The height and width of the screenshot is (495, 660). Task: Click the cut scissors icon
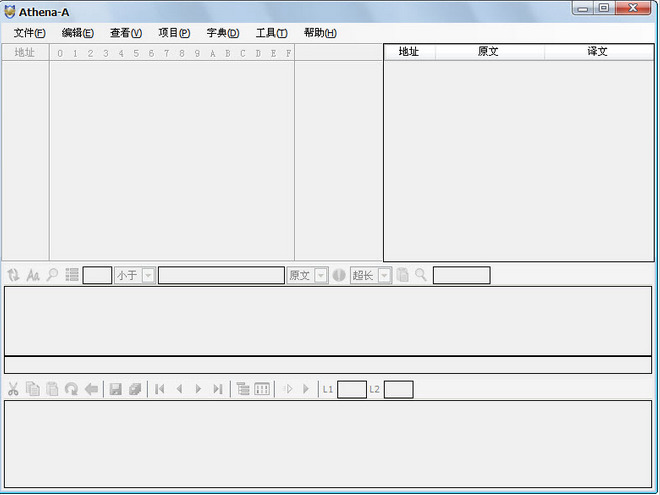(x=13, y=389)
